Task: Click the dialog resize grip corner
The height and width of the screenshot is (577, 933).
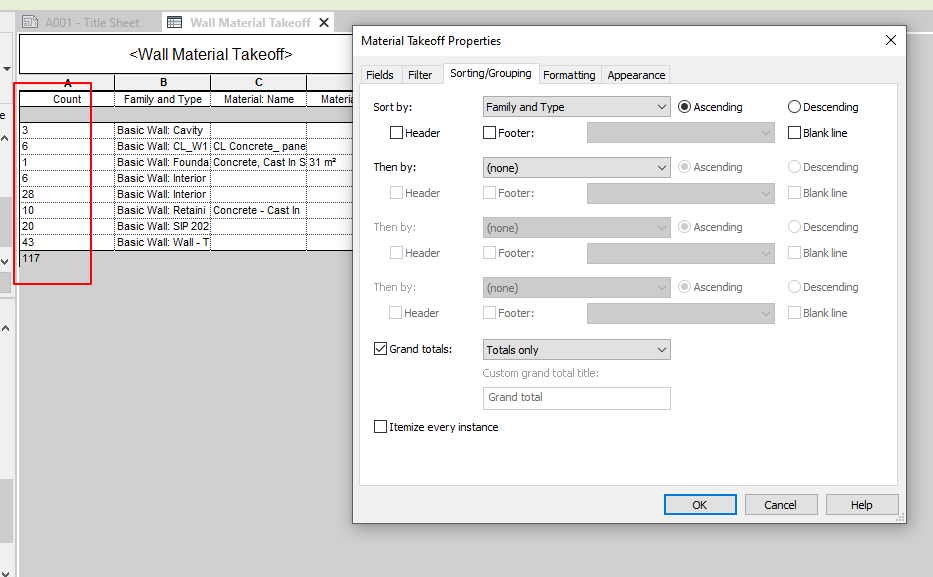Action: (x=900, y=518)
